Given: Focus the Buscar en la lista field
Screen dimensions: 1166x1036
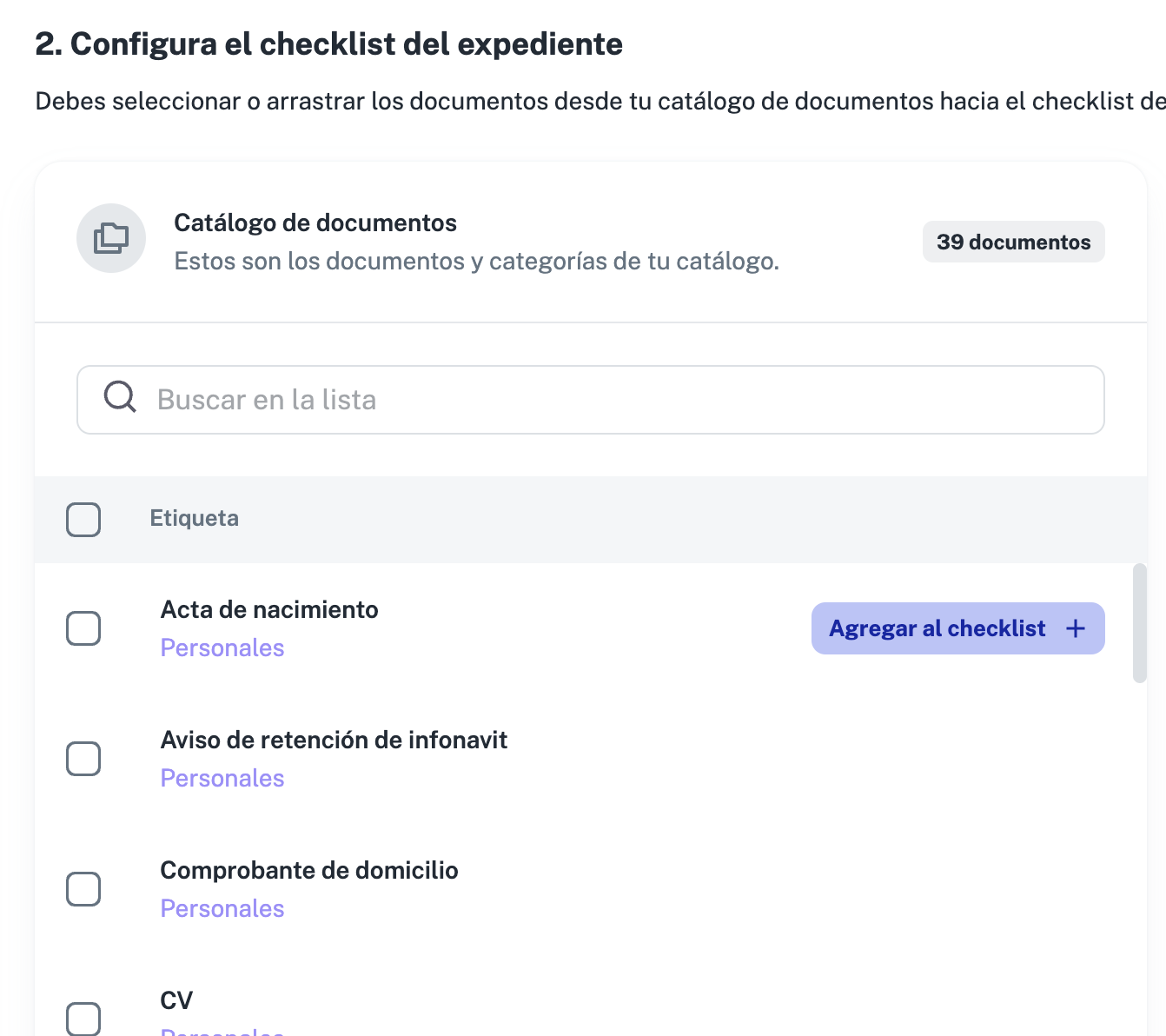Looking at the screenshot, I should click(x=591, y=400).
